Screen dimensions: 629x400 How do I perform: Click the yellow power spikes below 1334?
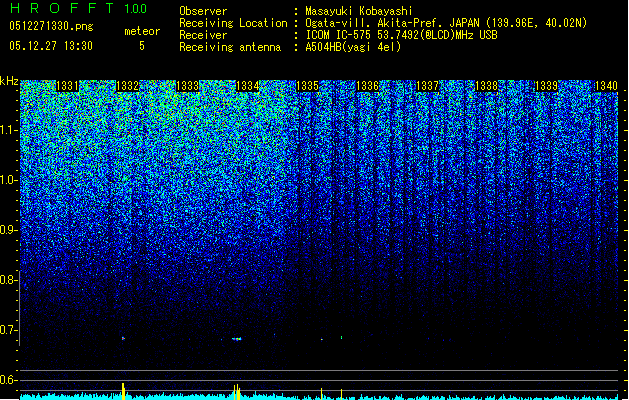tap(237, 392)
